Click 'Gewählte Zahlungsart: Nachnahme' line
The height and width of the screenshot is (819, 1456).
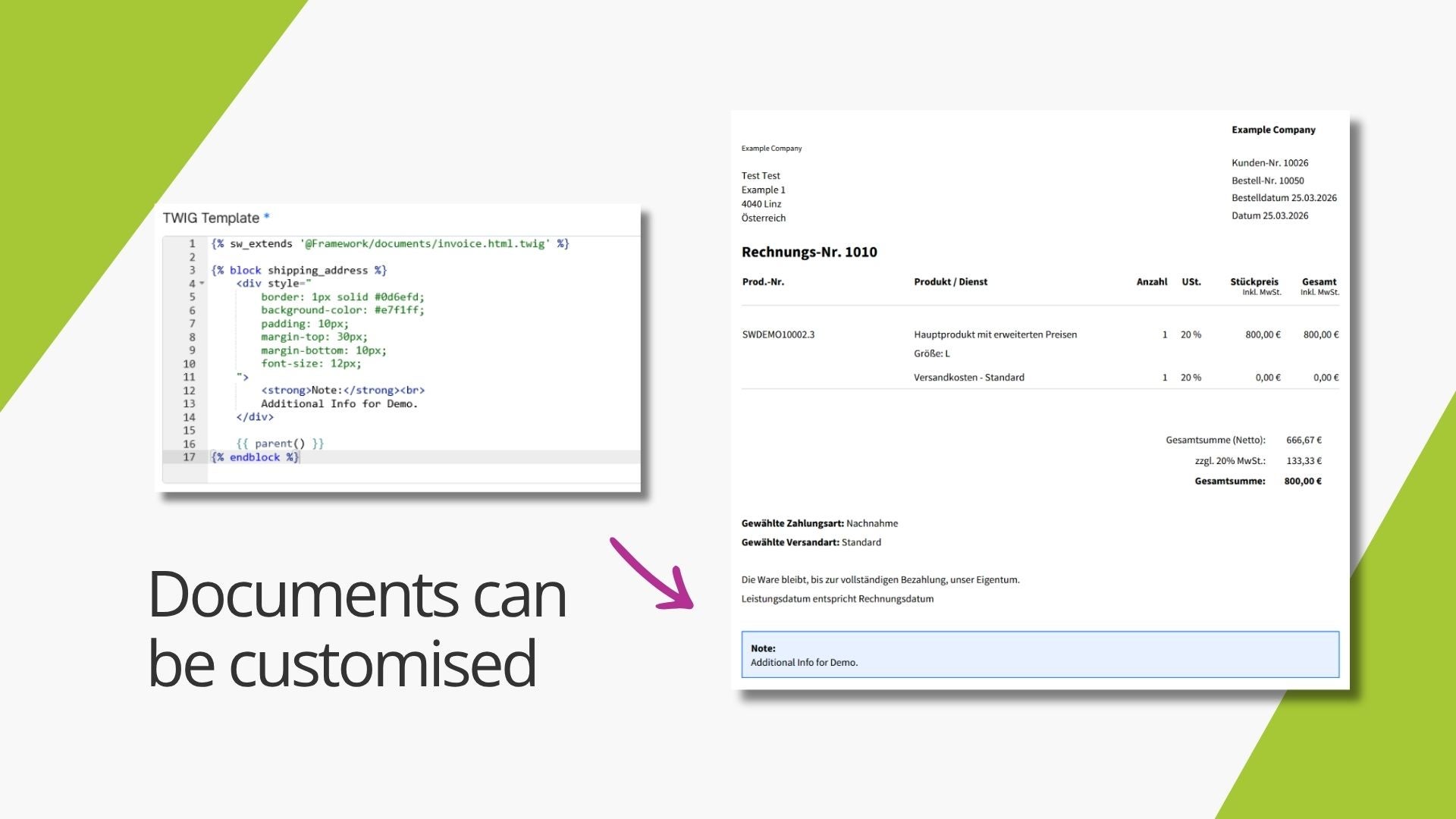point(820,523)
